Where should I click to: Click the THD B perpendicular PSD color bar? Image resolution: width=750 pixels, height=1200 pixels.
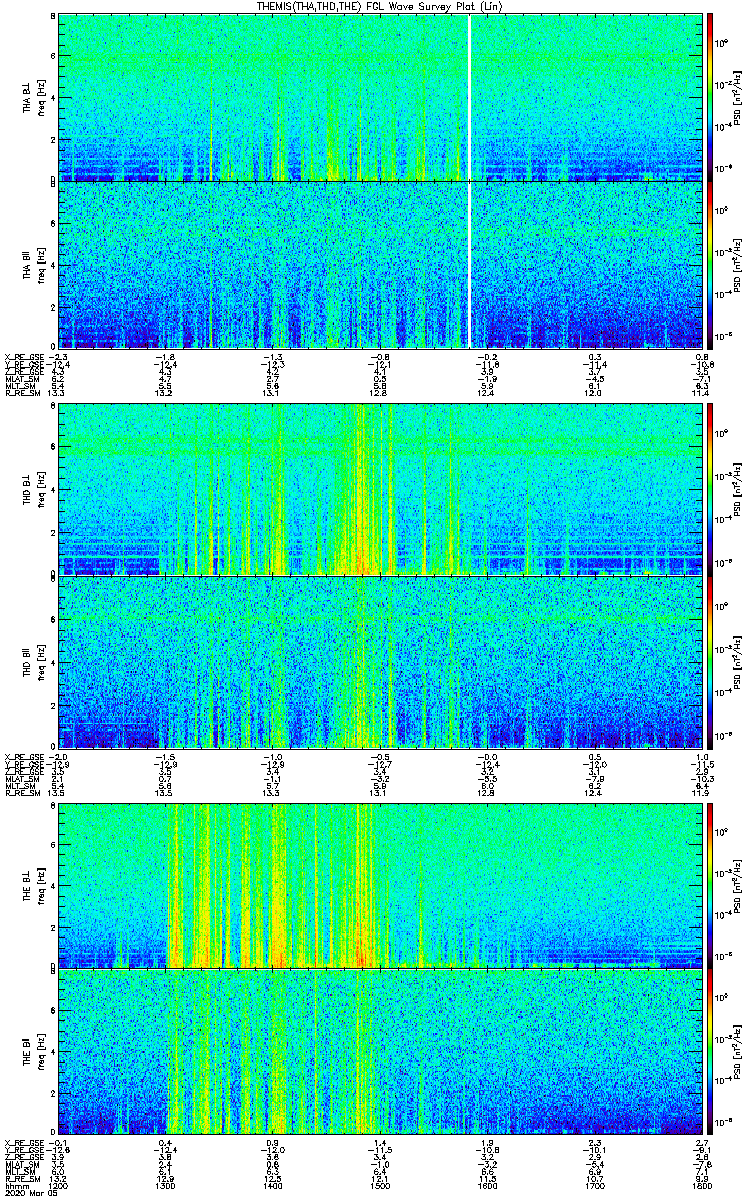[710, 488]
